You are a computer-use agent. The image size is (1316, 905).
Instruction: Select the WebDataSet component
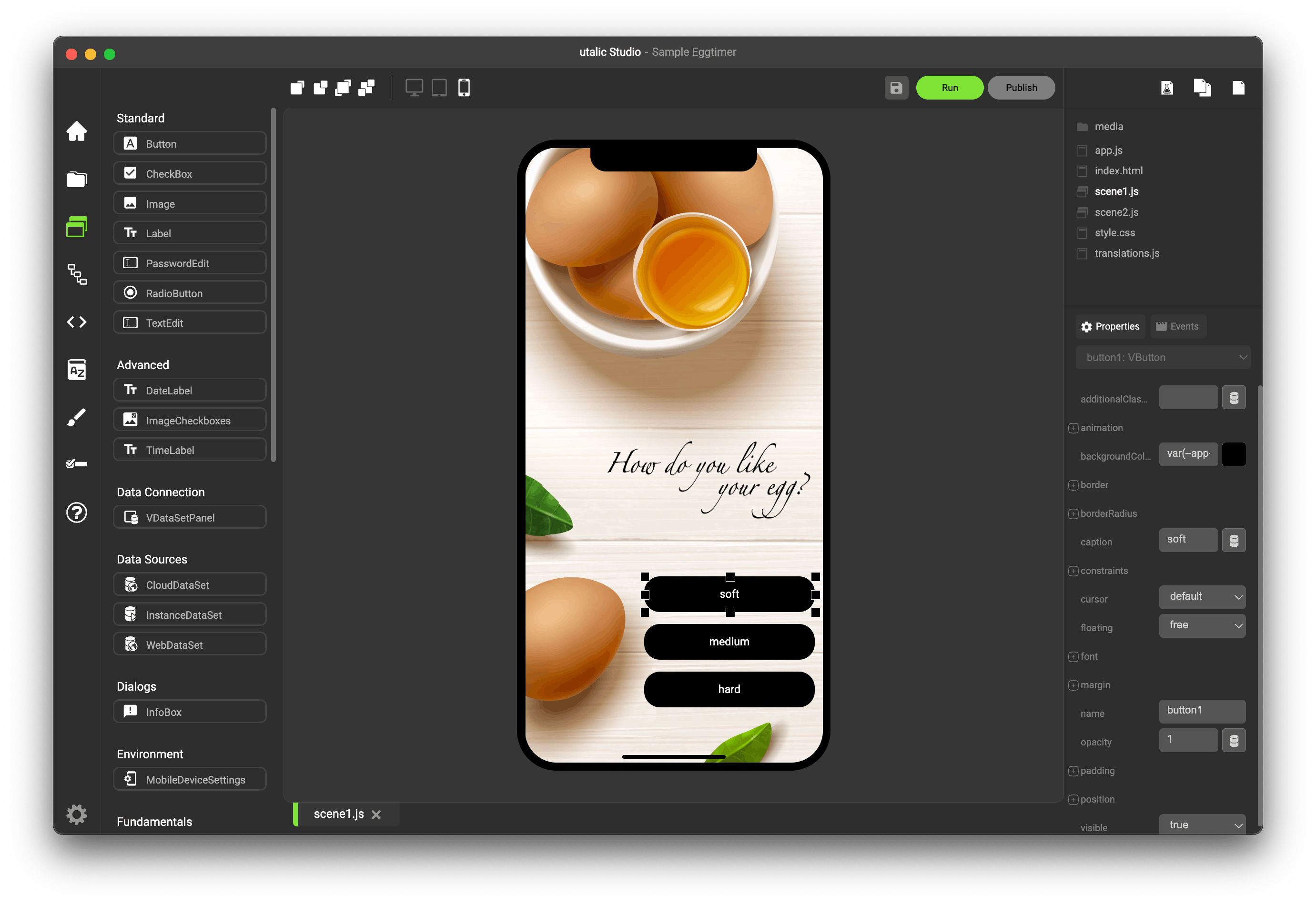click(x=190, y=644)
